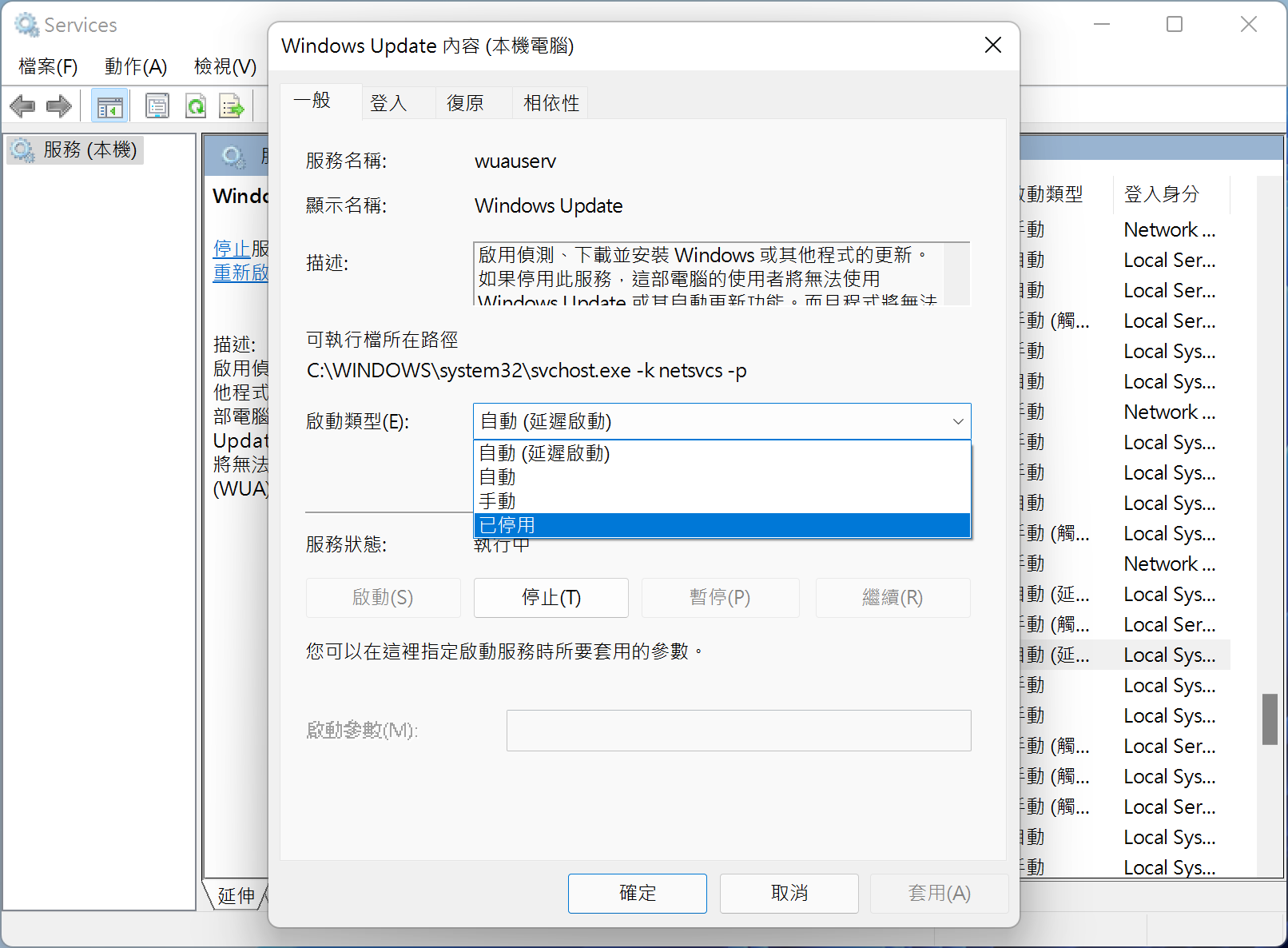The image size is (1288, 948).
Task: Maximize the Services window
Action: click(1175, 25)
